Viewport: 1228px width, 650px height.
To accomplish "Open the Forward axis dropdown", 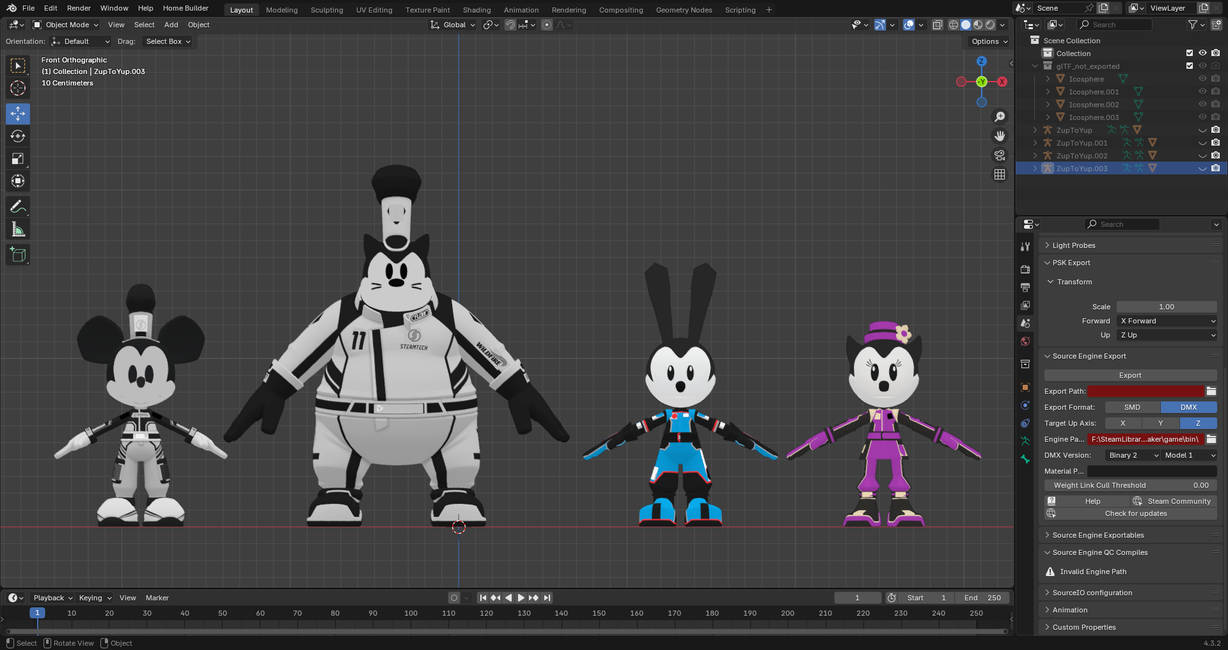I will (x=1167, y=321).
